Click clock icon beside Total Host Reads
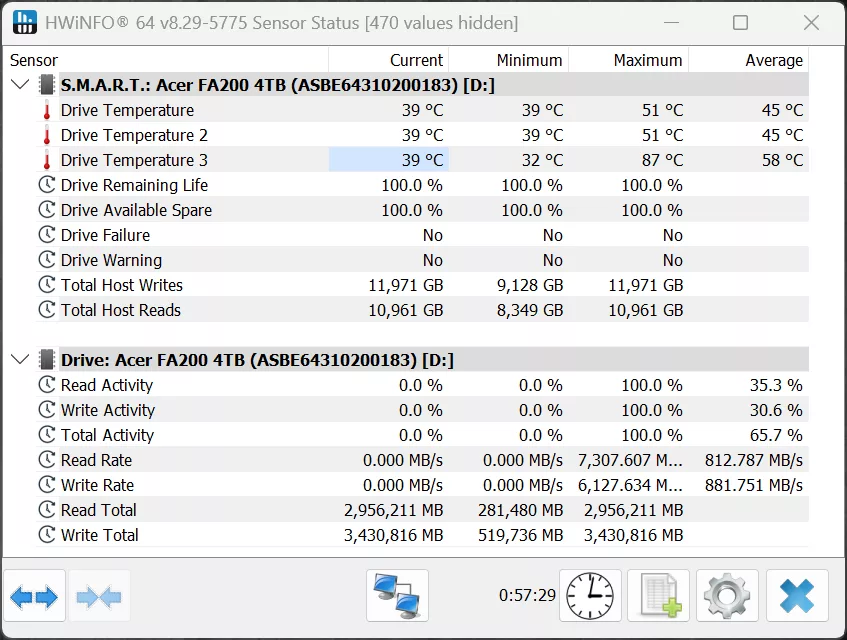This screenshot has width=847, height=640. pos(47,309)
